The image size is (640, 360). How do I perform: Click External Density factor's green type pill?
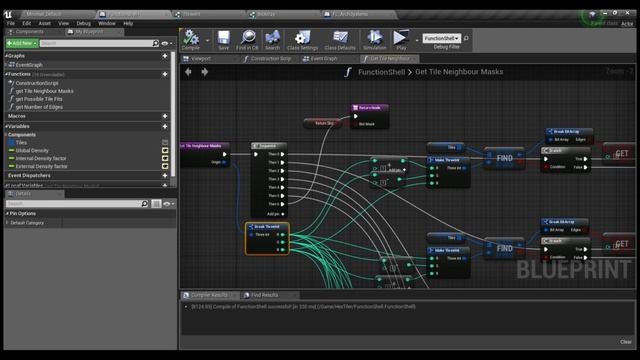pos(11,166)
